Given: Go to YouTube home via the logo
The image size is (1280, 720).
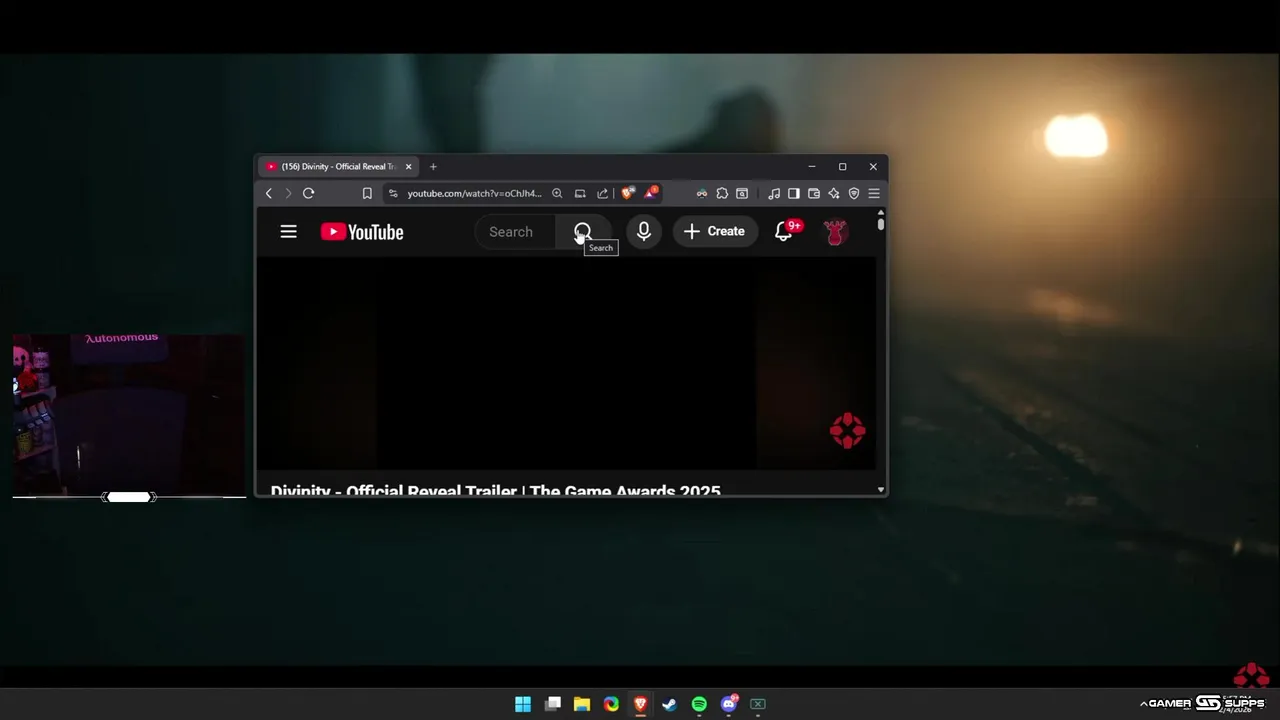Looking at the screenshot, I should pyautogui.click(x=362, y=232).
